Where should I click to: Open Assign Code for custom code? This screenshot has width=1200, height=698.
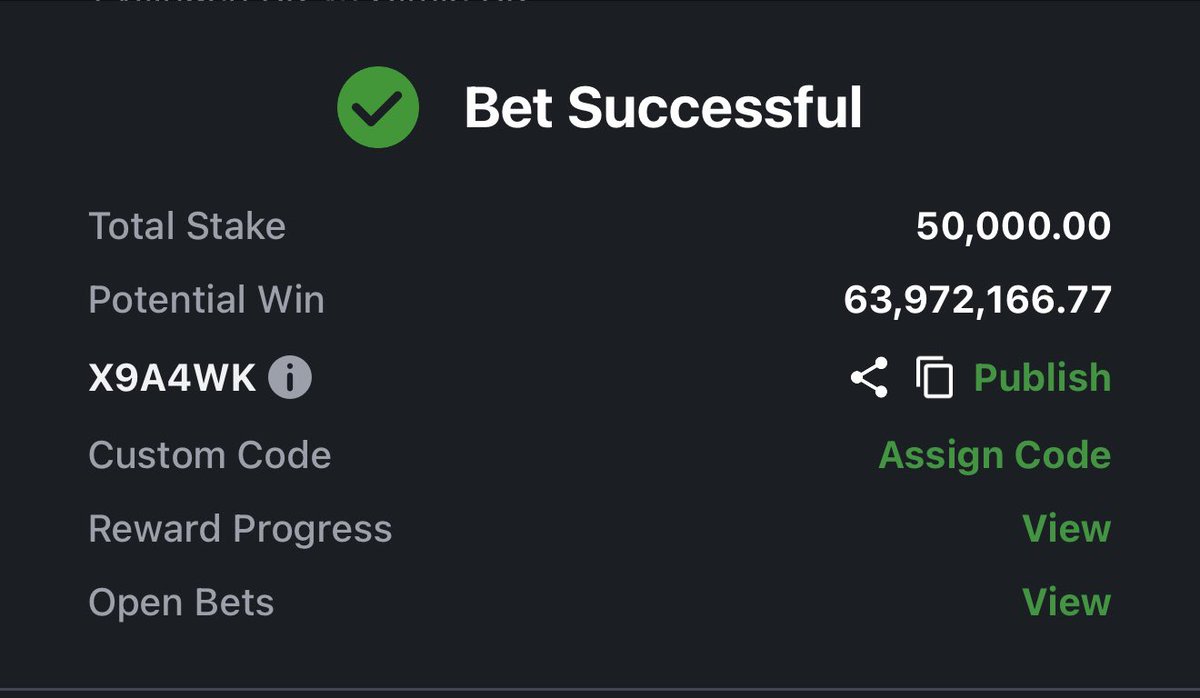point(994,455)
